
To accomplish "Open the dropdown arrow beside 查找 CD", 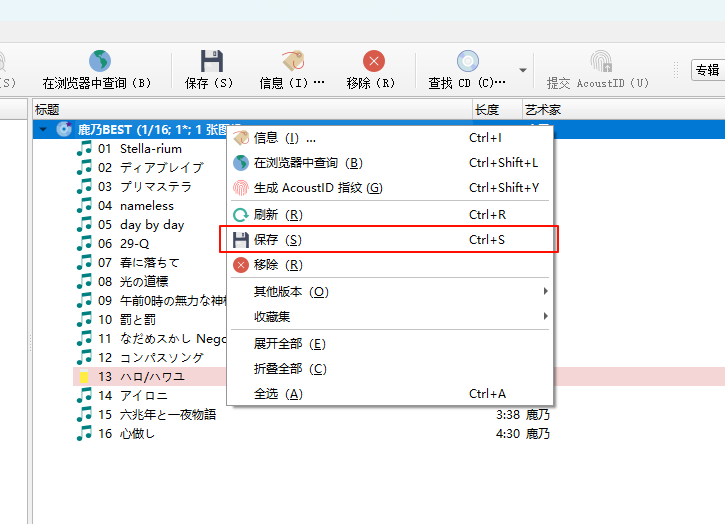I will point(522,71).
